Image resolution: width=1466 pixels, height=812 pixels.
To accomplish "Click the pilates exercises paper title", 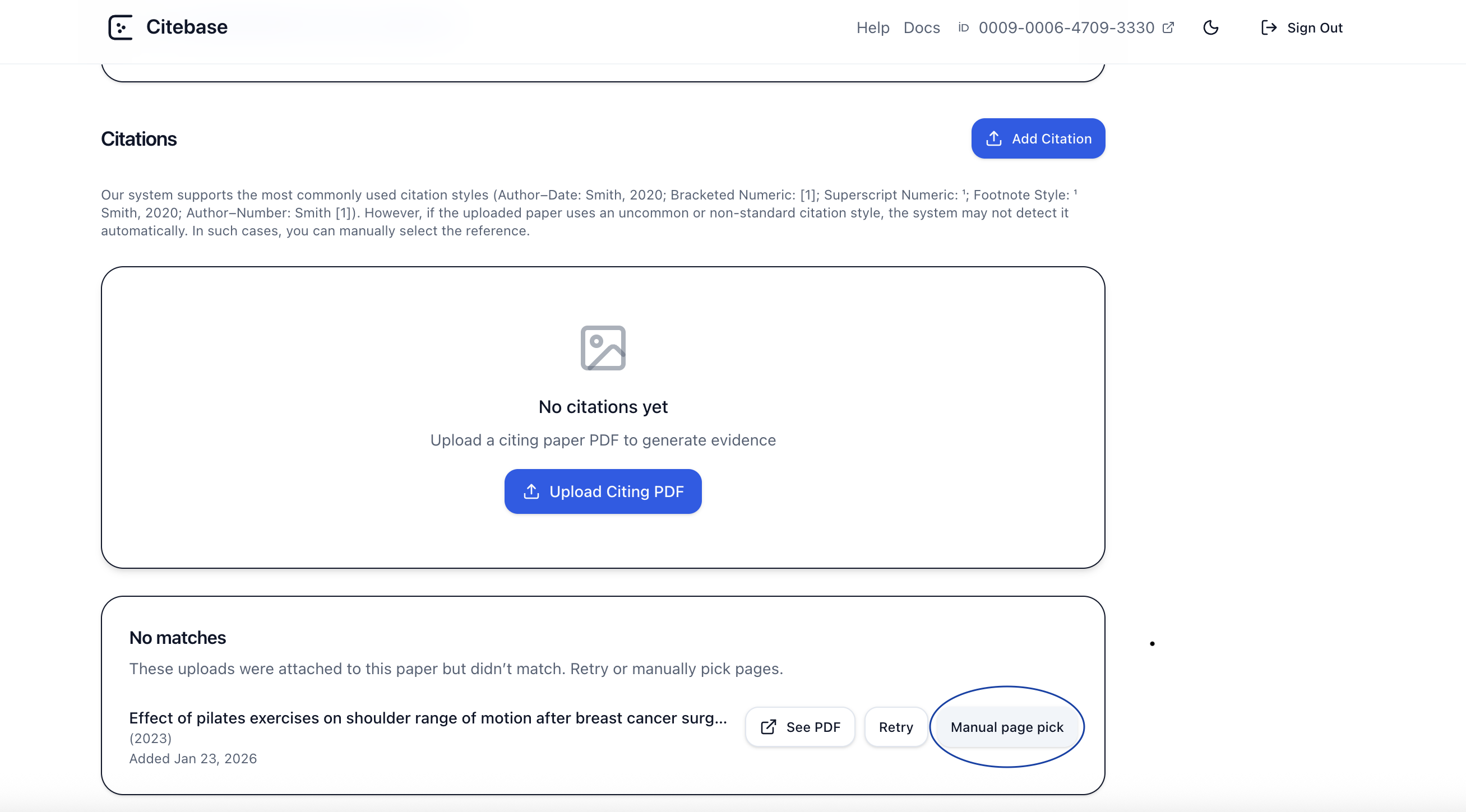I will point(427,717).
